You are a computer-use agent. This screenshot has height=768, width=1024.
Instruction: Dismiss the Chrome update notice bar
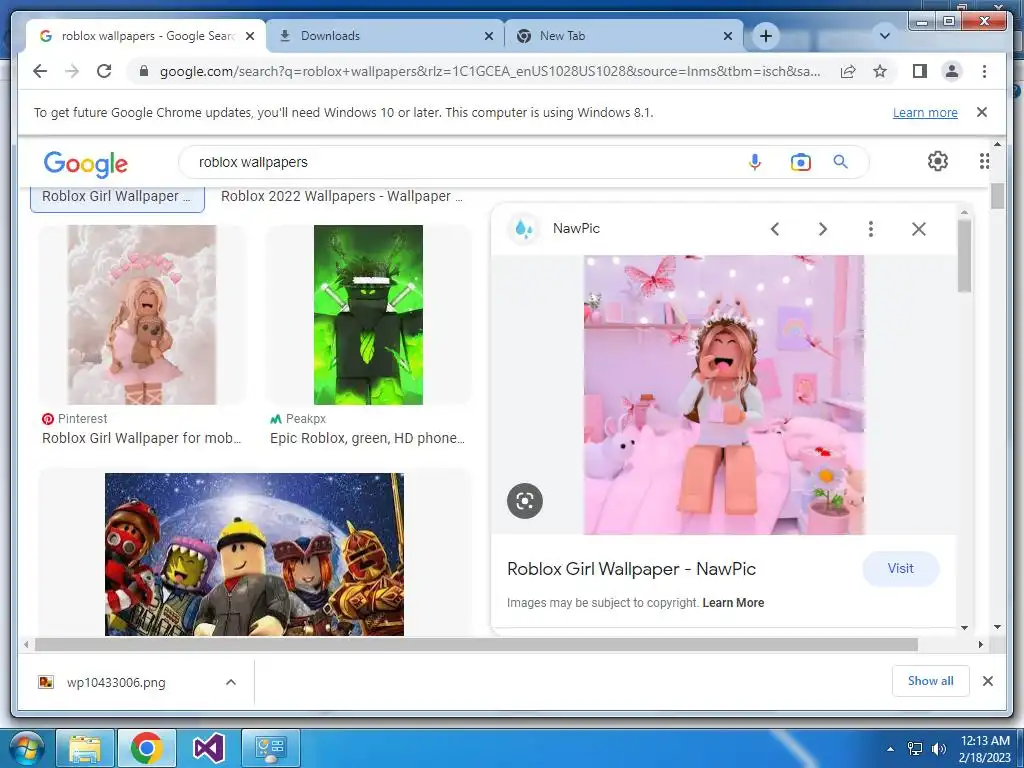(982, 112)
